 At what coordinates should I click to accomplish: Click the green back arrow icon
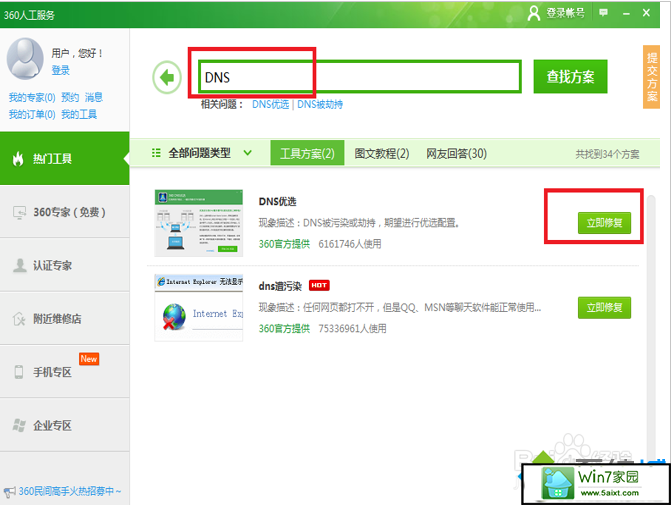pos(167,77)
